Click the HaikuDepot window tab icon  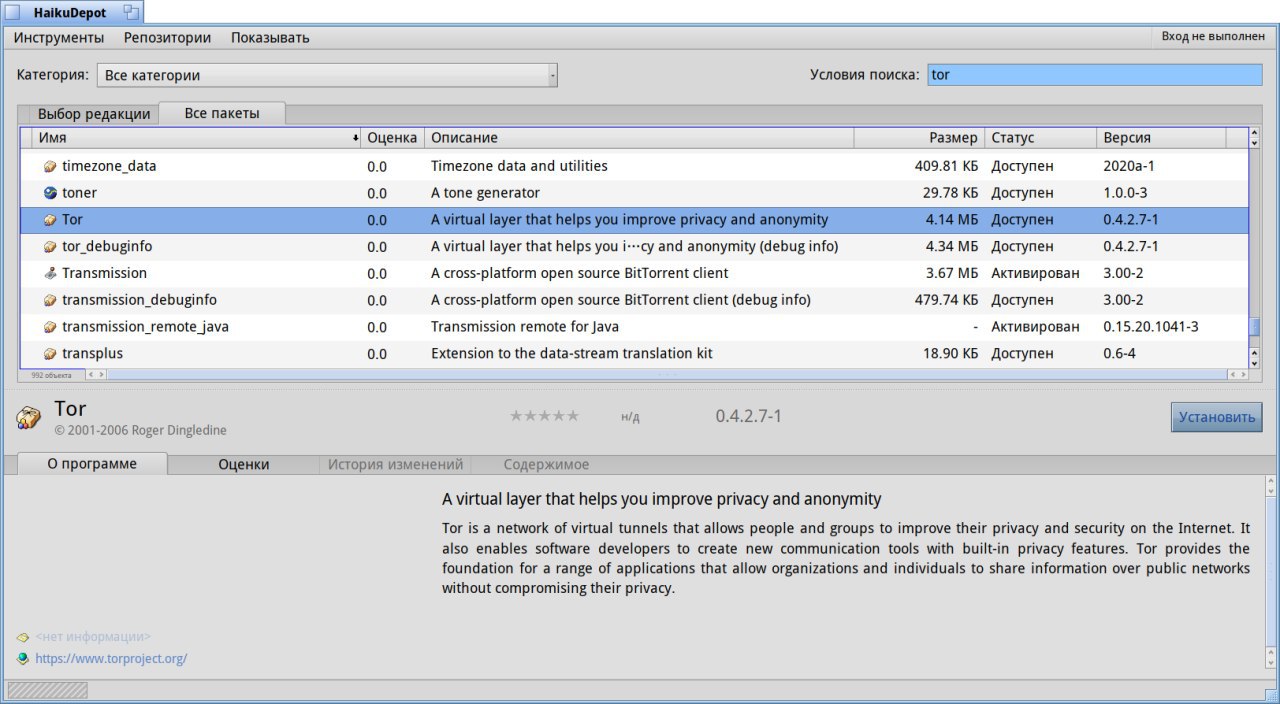coord(13,12)
